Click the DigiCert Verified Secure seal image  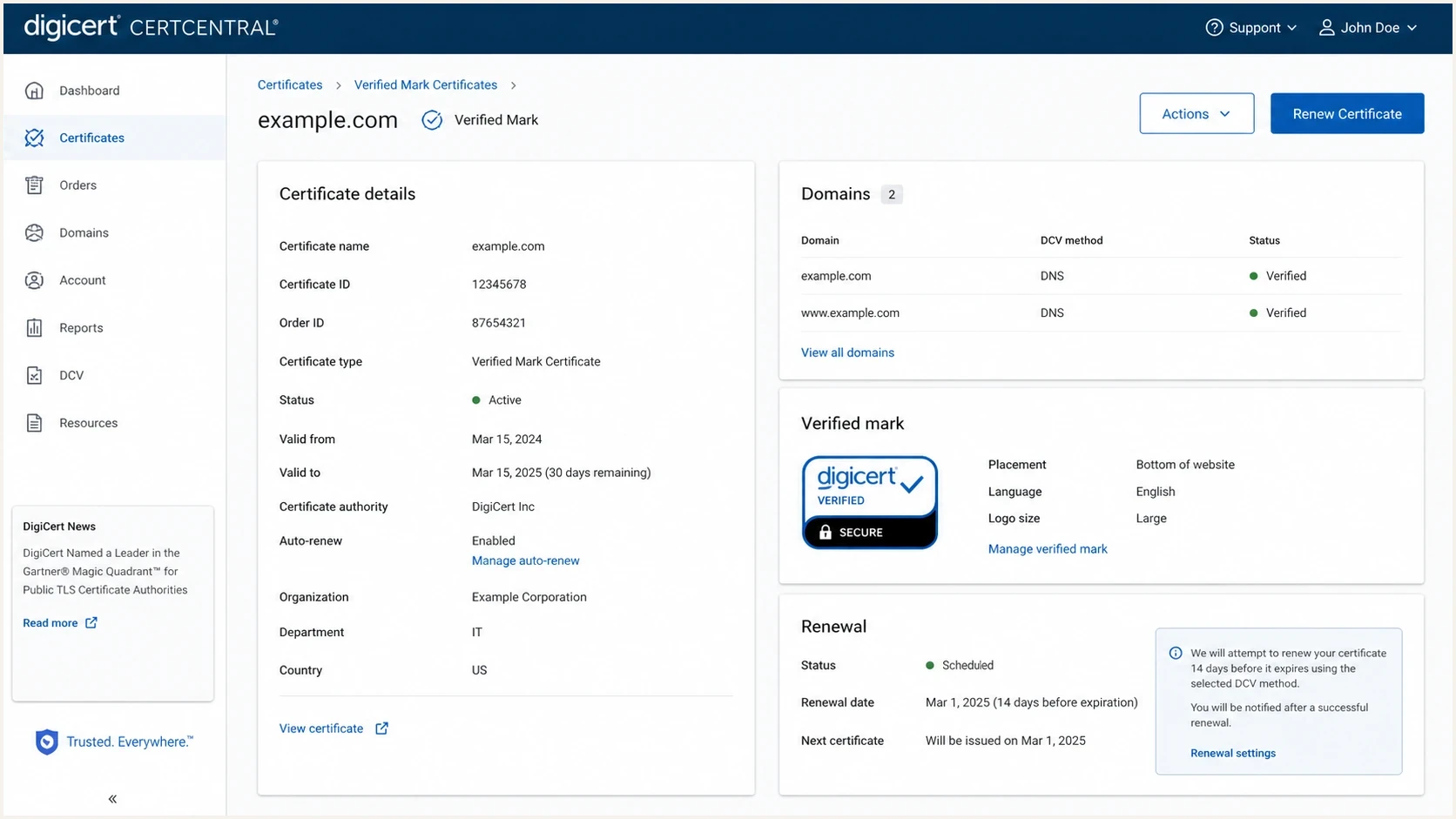869,502
